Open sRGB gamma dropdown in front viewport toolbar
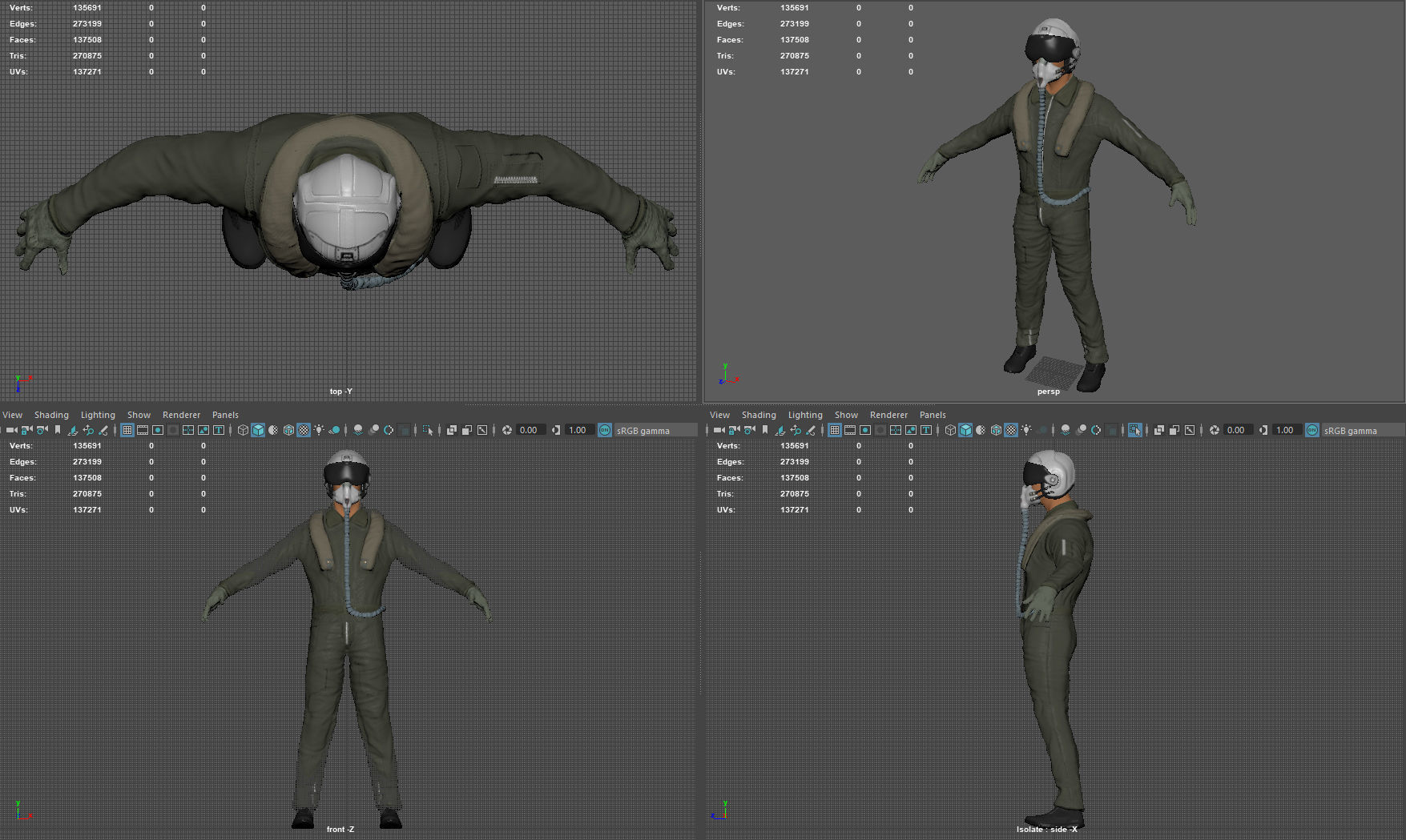Screen dimensions: 1406x840 click(655, 430)
